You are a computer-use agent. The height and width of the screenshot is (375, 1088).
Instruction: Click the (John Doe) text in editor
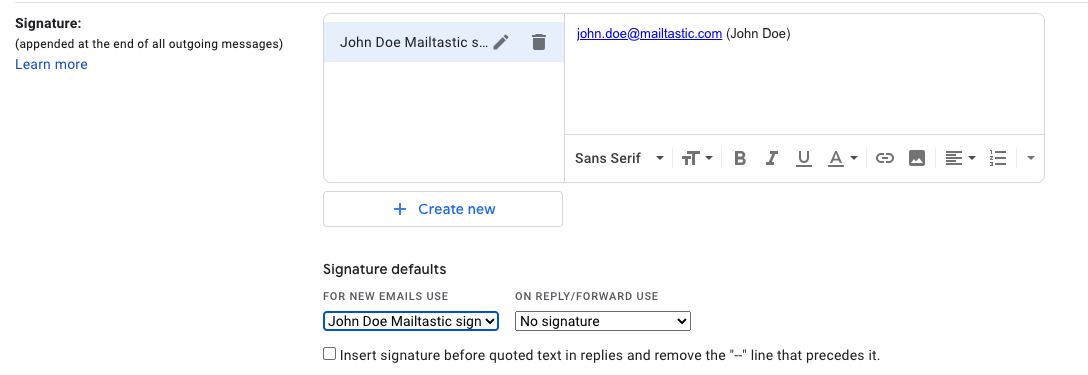(758, 33)
